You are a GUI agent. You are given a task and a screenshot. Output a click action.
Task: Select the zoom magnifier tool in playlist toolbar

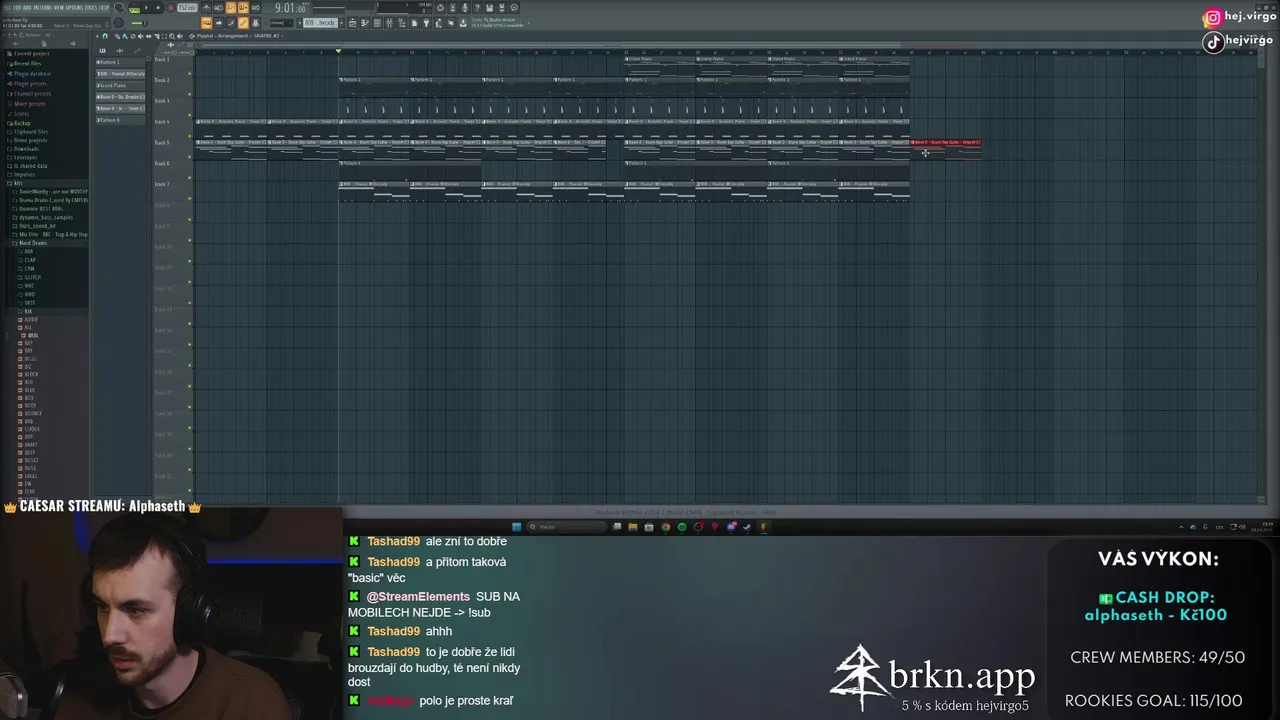(x=172, y=36)
